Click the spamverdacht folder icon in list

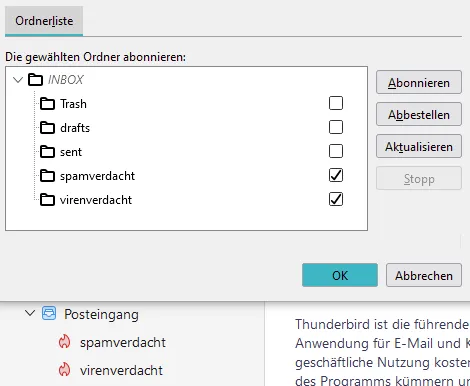coord(47,176)
